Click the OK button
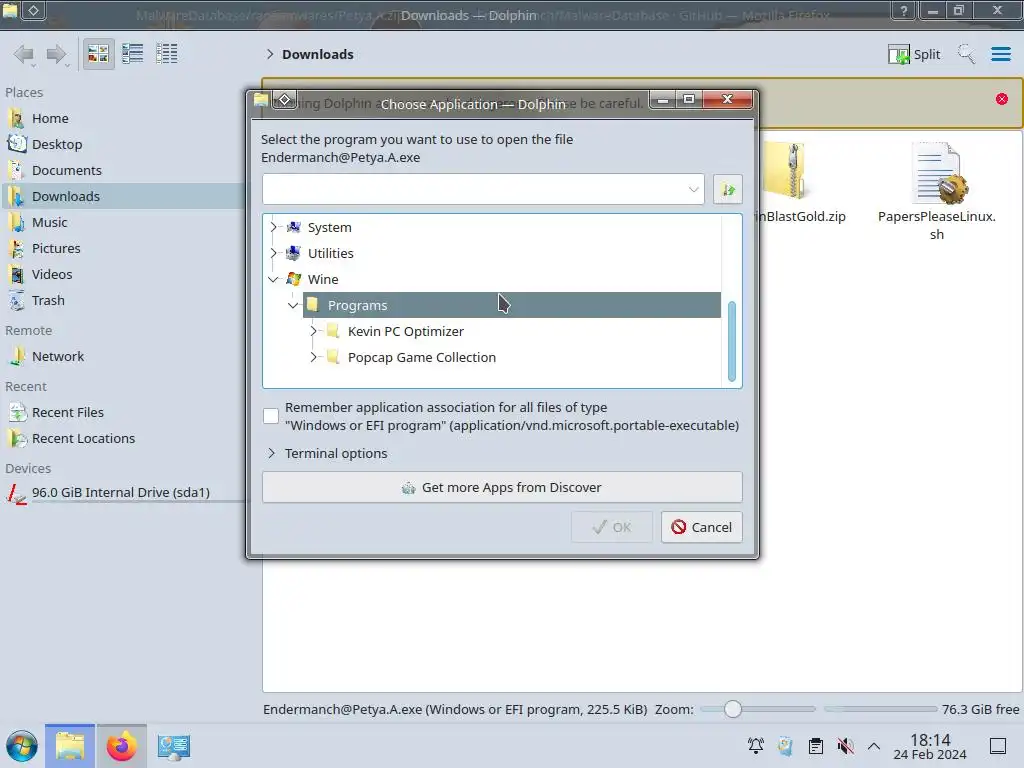This screenshot has height=768, width=1024. tap(612, 527)
